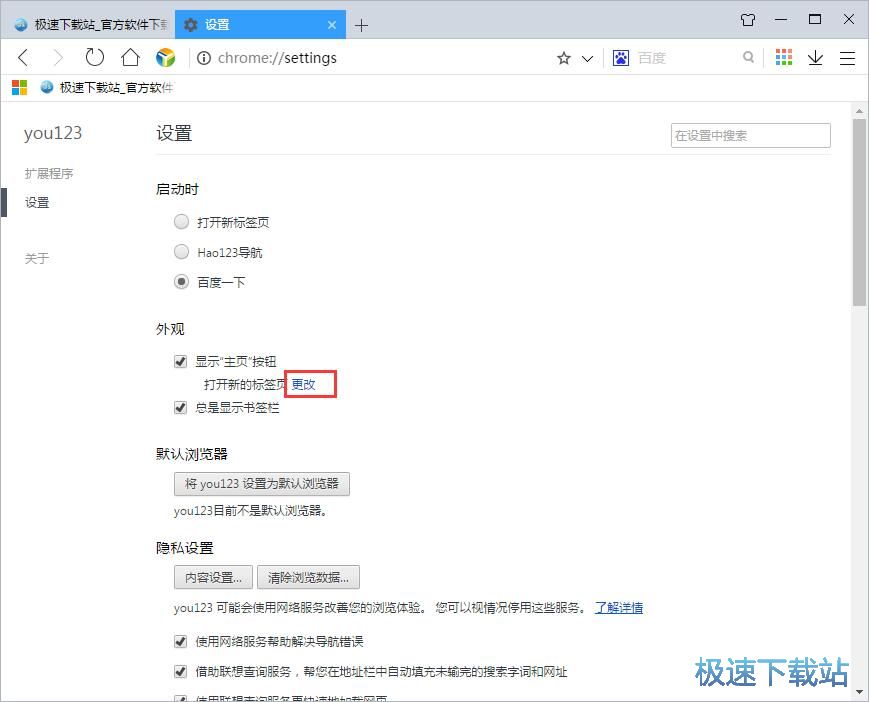
Task: Click the forward navigation arrow
Action: tap(58, 57)
